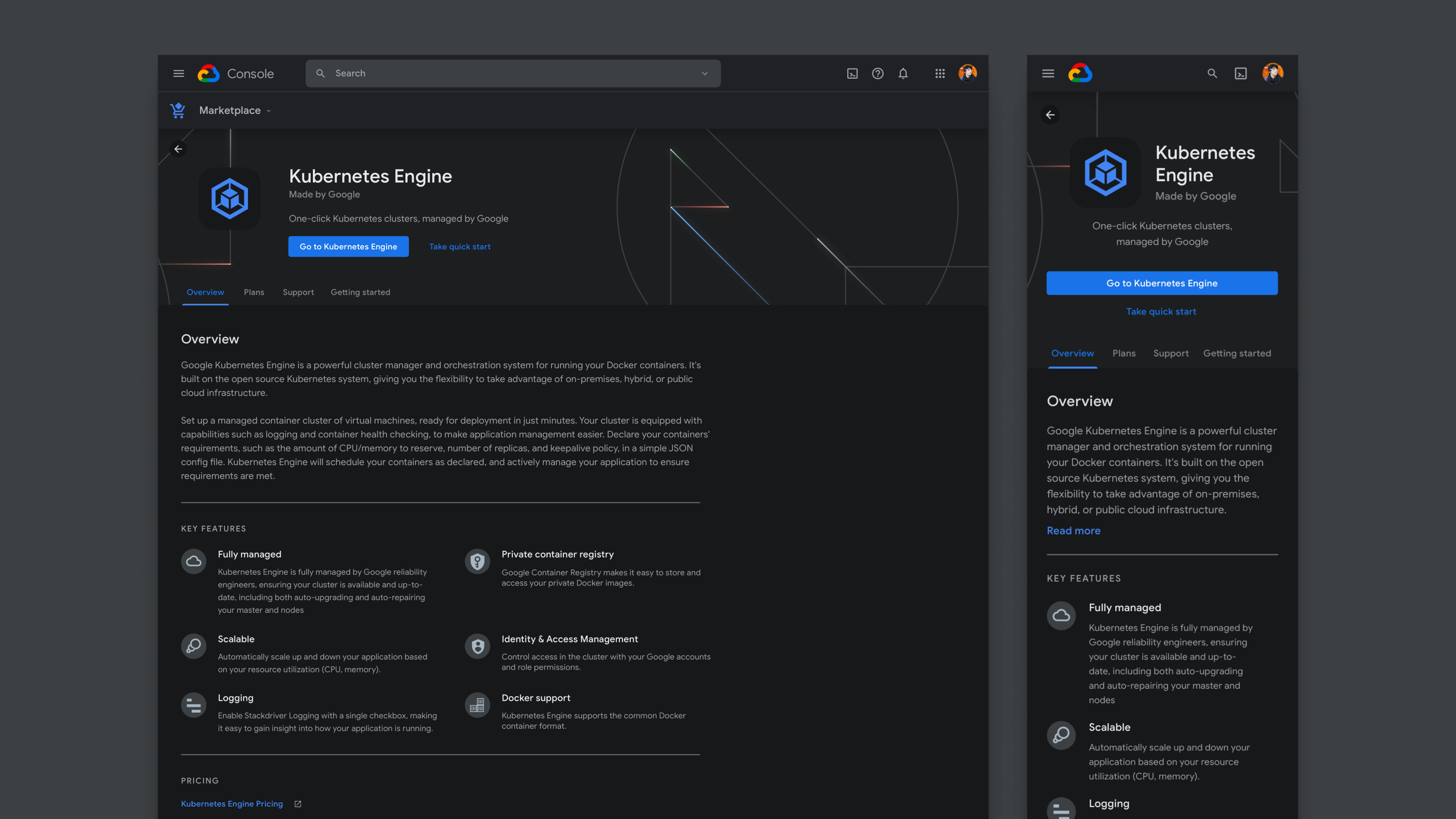Open the notifications bell
The width and height of the screenshot is (1456, 819).
(x=903, y=74)
